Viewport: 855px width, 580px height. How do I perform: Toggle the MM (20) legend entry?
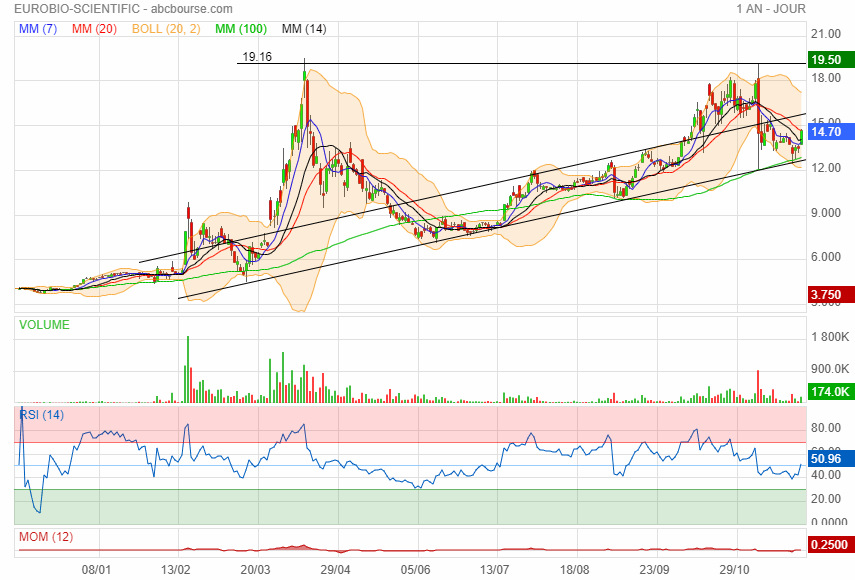93,29
